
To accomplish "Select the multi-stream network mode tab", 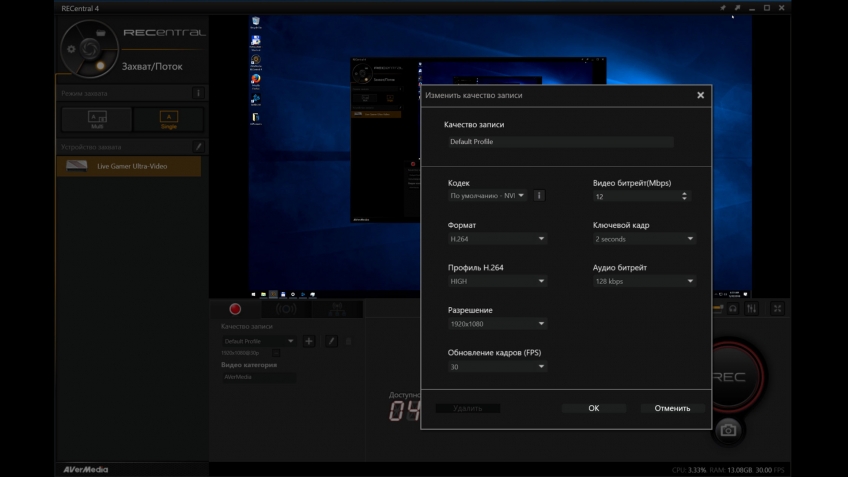I will [337, 309].
